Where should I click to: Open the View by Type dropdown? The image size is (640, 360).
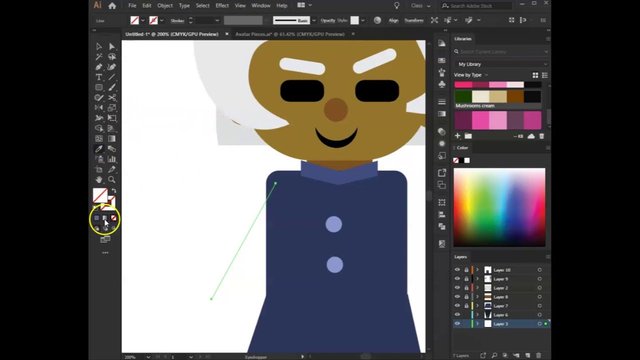point(471,75)
